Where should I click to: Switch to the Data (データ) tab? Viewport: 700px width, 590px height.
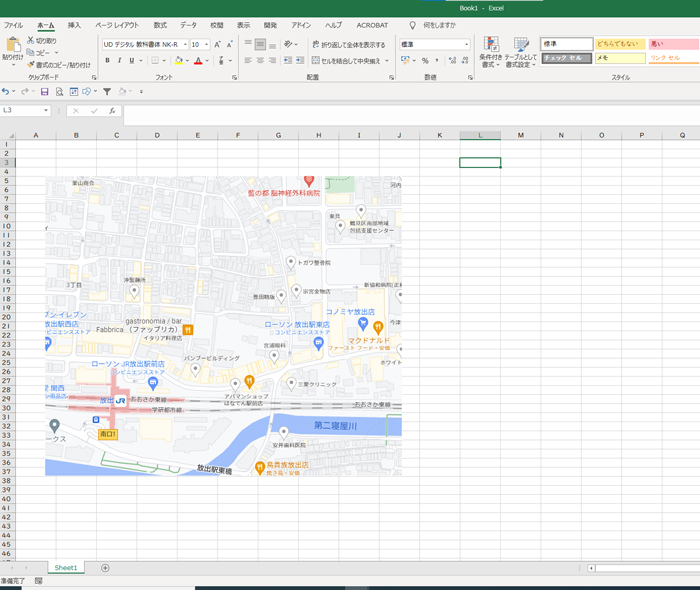pos(188,25)
